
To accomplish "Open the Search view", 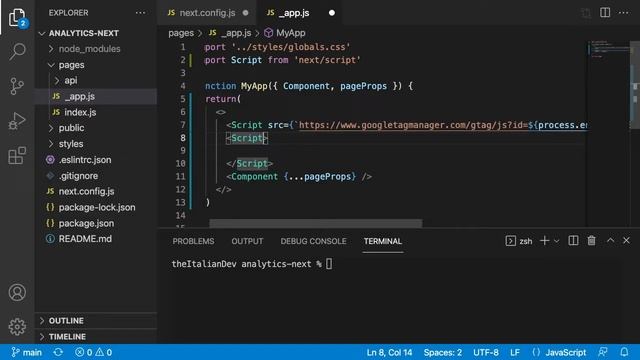I will pyautogui.click(x=17, y=51).
